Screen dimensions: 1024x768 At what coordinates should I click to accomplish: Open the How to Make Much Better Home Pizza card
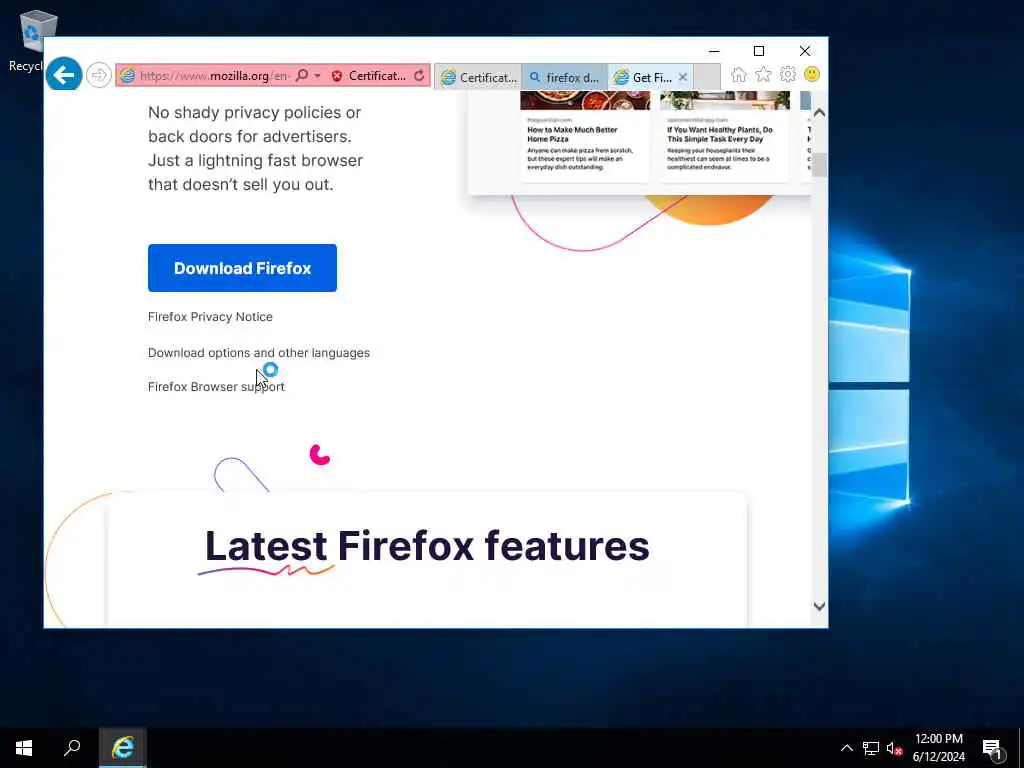[x=584, y=136]
